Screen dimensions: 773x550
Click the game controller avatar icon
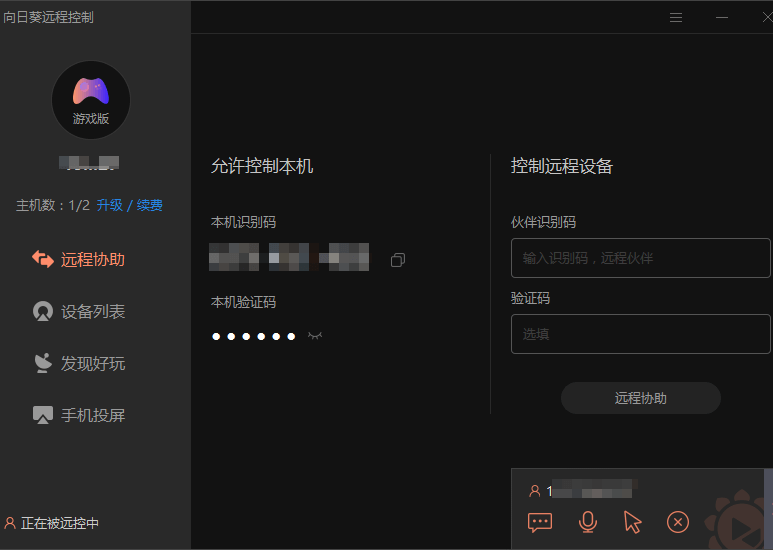(91, 91)
